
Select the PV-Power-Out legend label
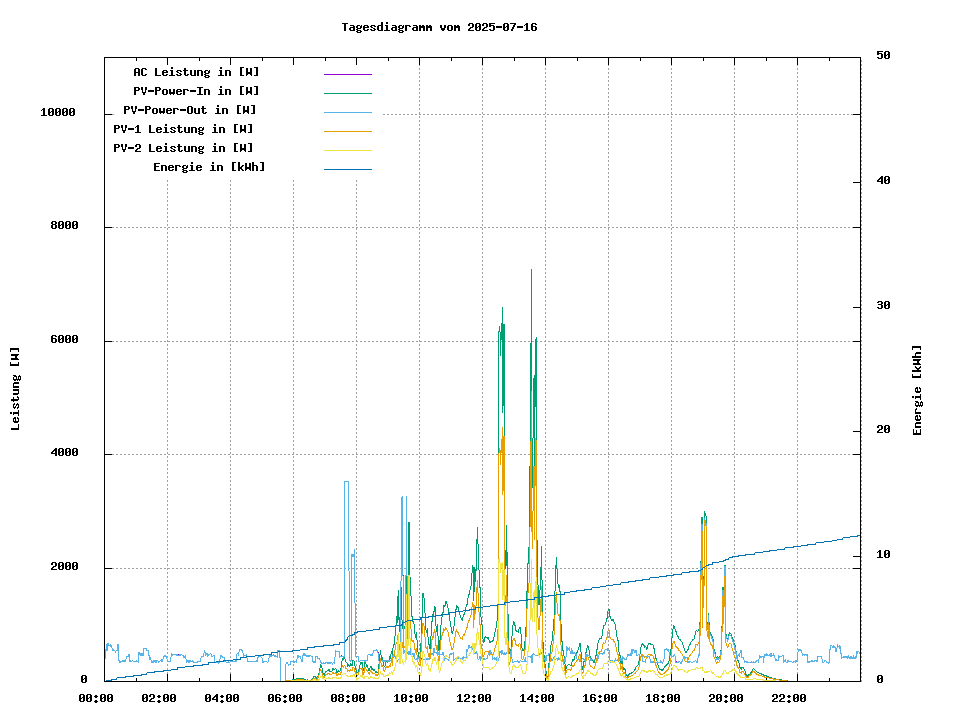190,110
